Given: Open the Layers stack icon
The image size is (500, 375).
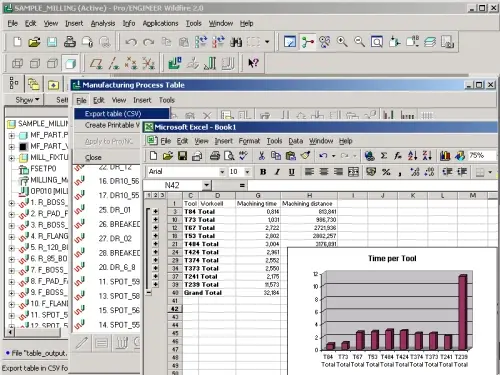Looking at the screenshot, I should (x=430, y=42).
